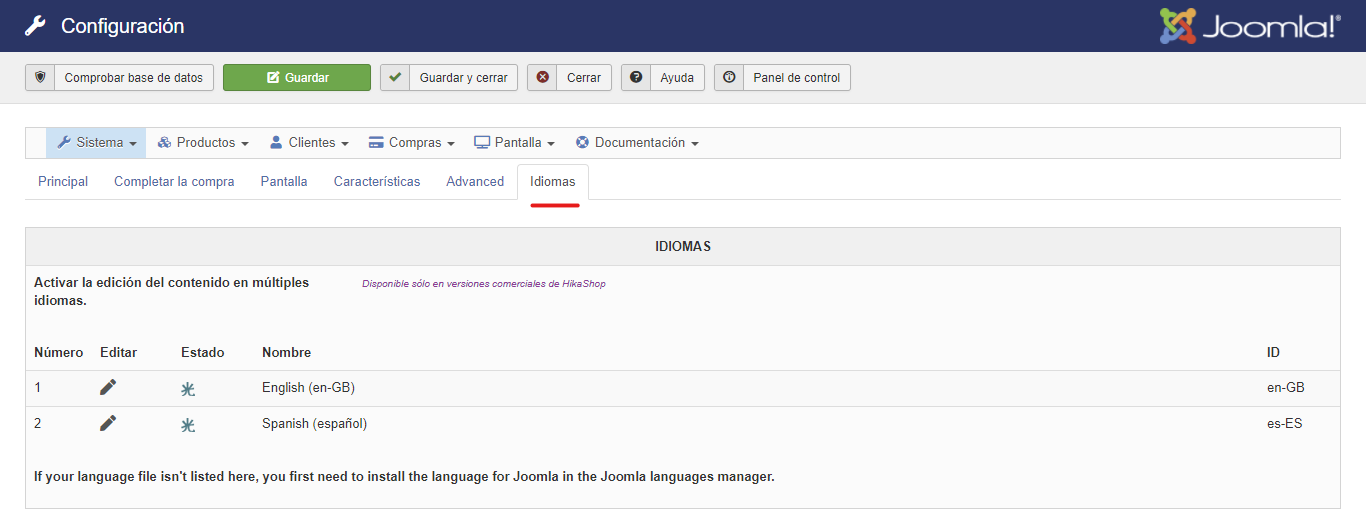The height and width of the screenshot is (526, 1366).
Task: Click the checkmark icon on Guardar y cerrar
Action: click(x=395, y=78)
